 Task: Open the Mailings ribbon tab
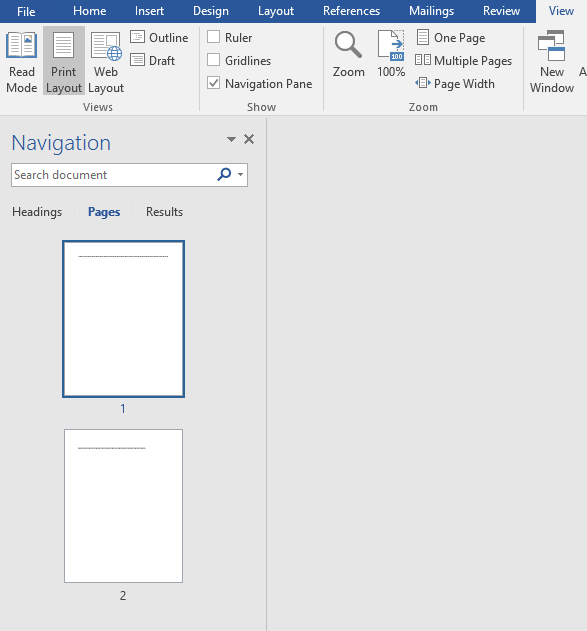[x=431, y=11]
